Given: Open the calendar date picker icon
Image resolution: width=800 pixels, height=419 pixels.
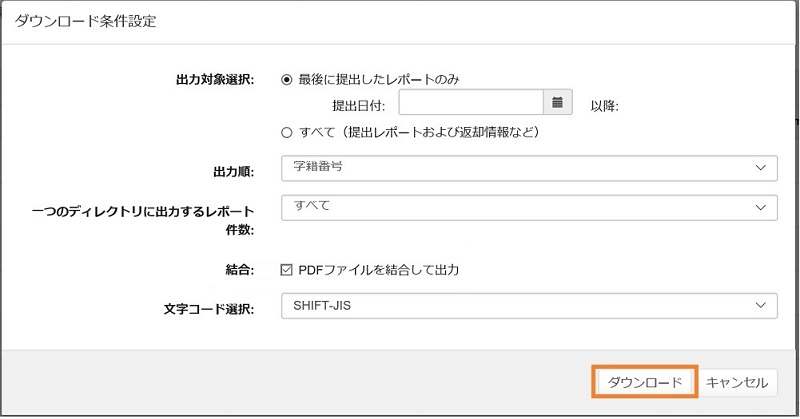Looking at the screenshot, I should 557,103.
